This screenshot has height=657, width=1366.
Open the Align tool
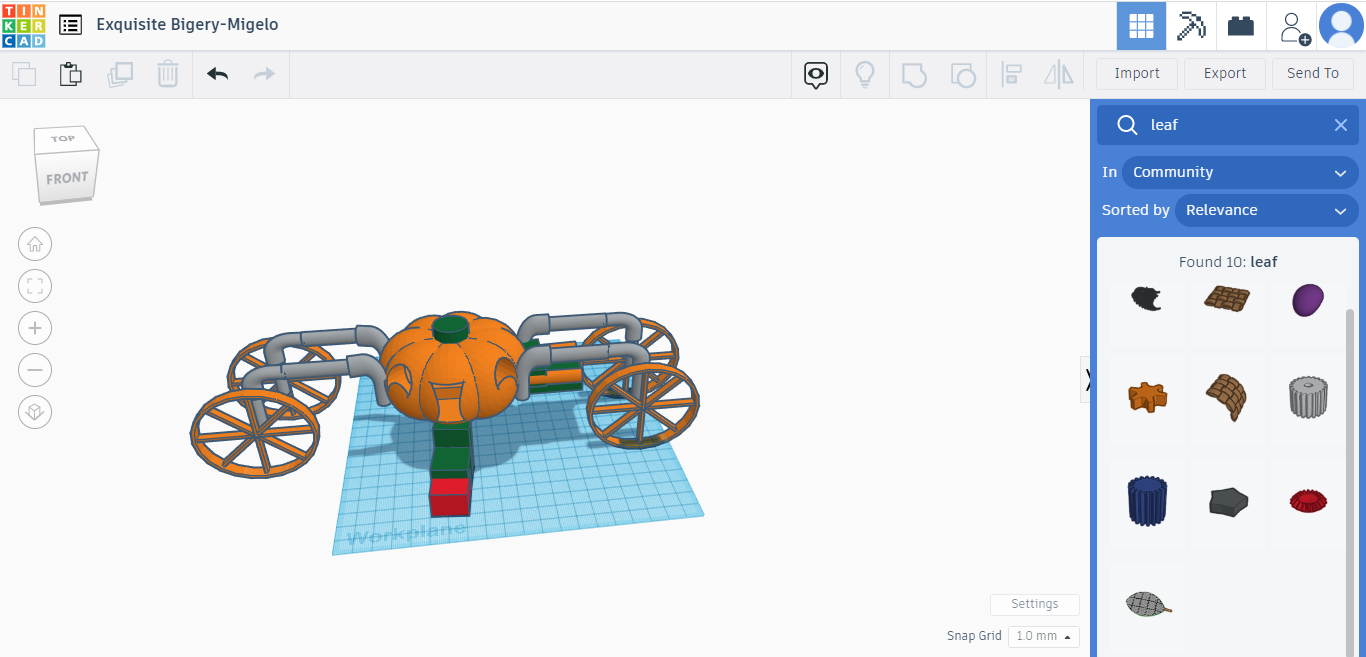tap(1011, 73)
